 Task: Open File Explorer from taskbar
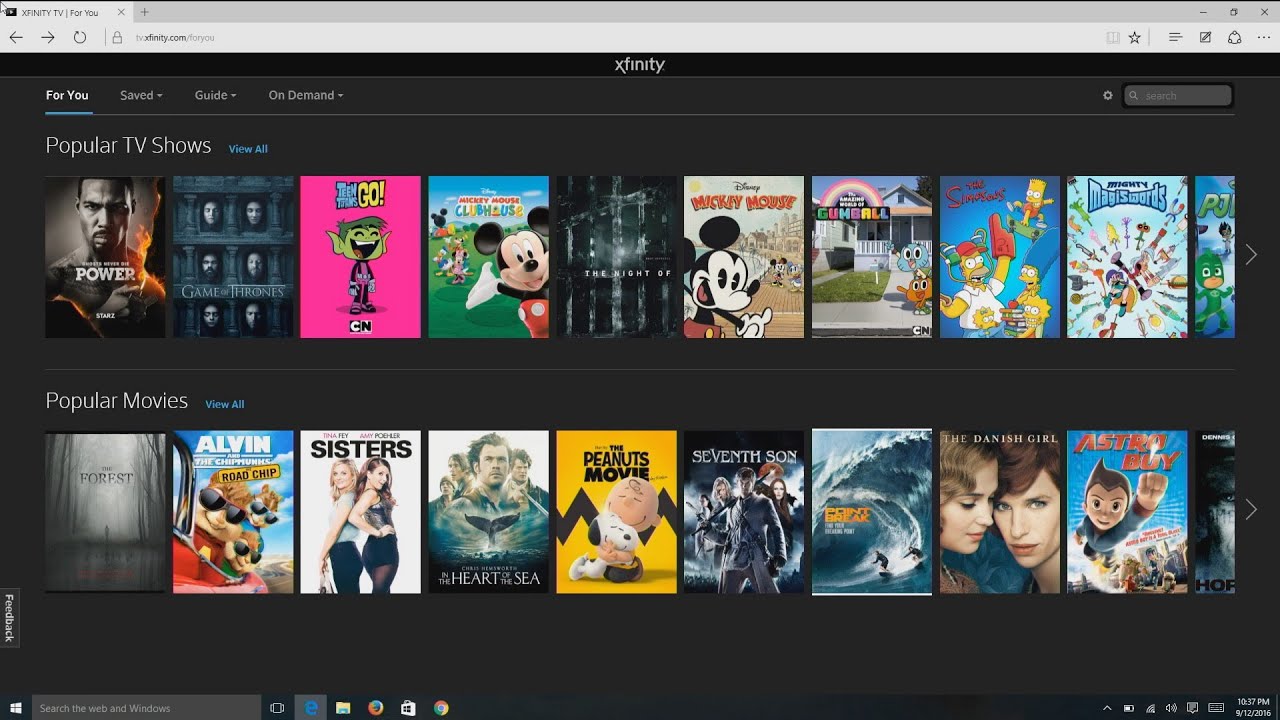click(343, 708)
